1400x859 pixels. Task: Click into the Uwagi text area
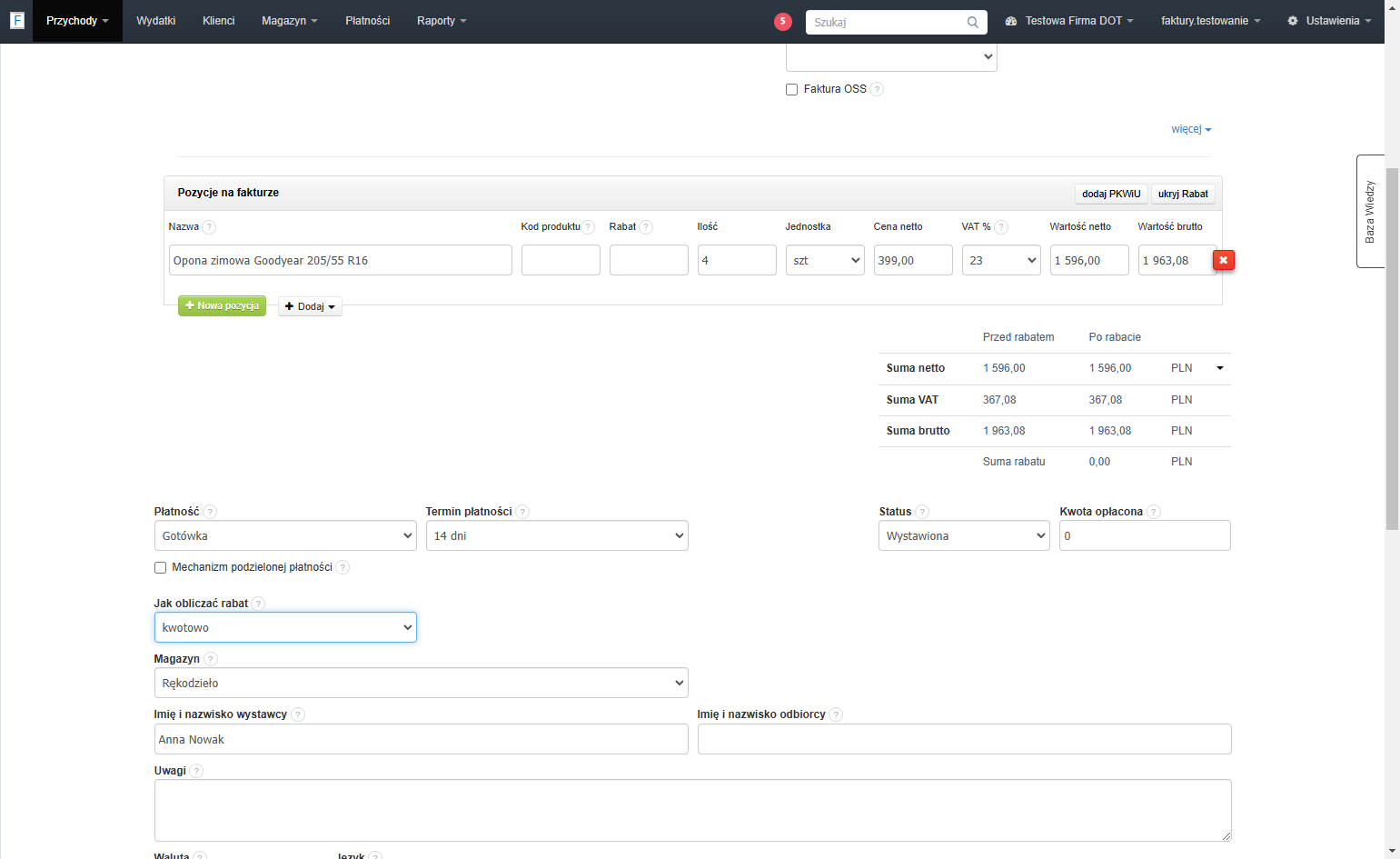pos(693,810)
